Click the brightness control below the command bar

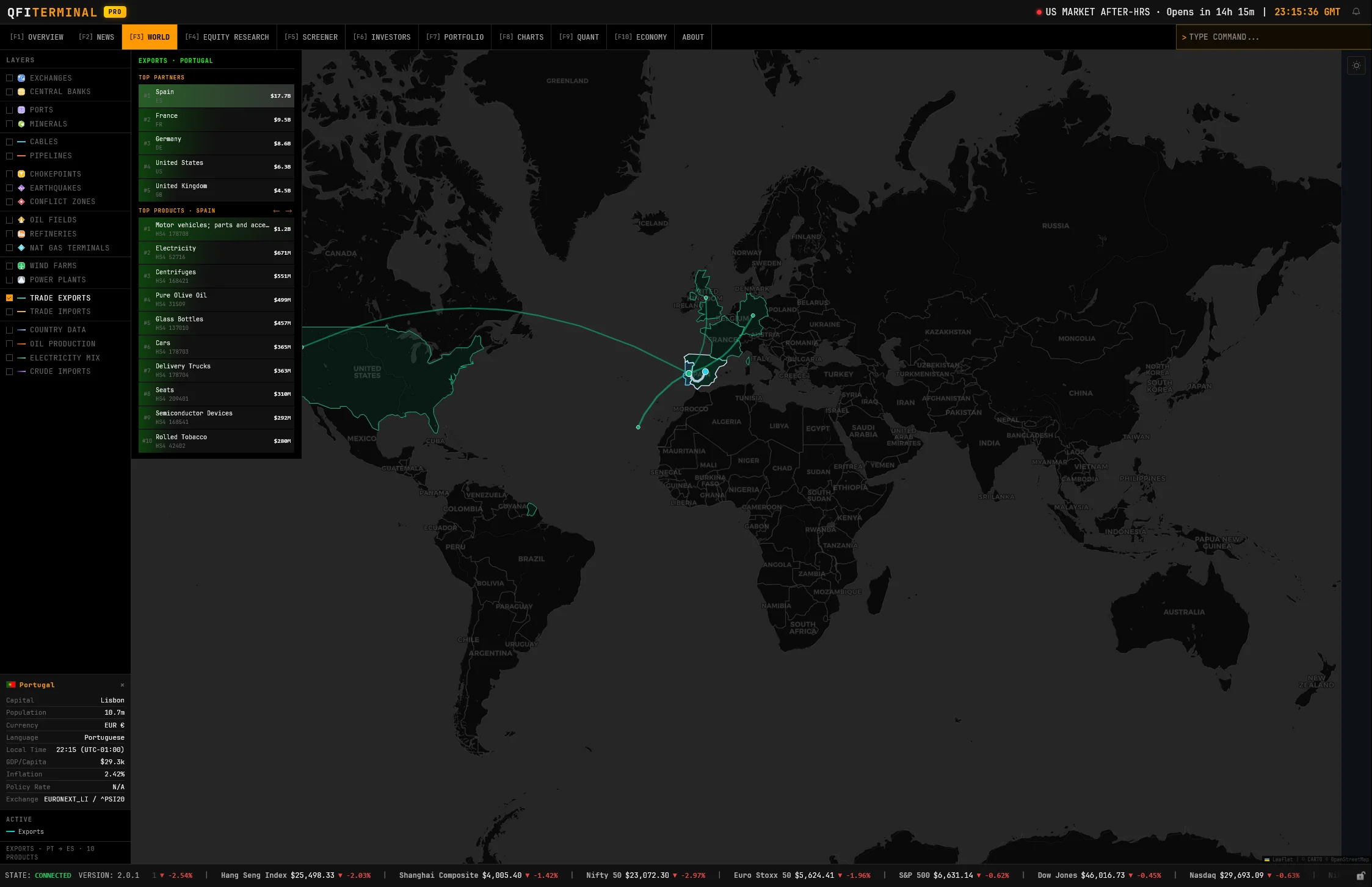(x=1356, y=65)
